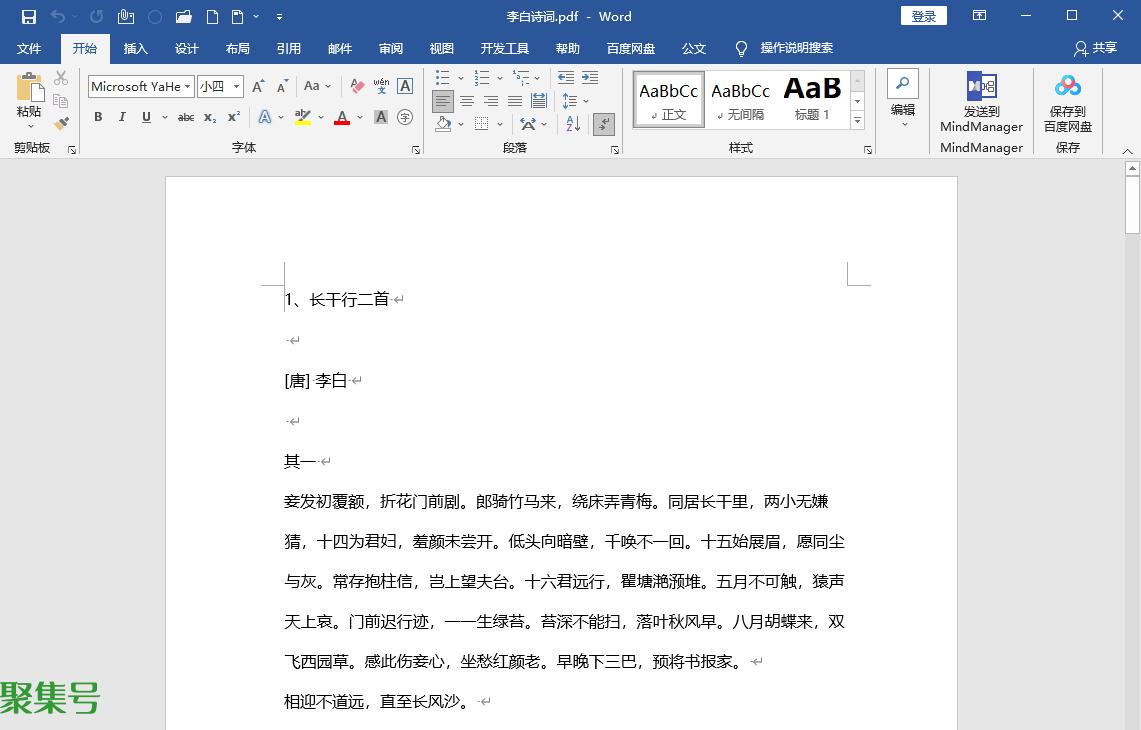The width and height of the screenshot is (1141, 730).
Task: Click the Grow Font size icon
Action: (x=259, y=87)
